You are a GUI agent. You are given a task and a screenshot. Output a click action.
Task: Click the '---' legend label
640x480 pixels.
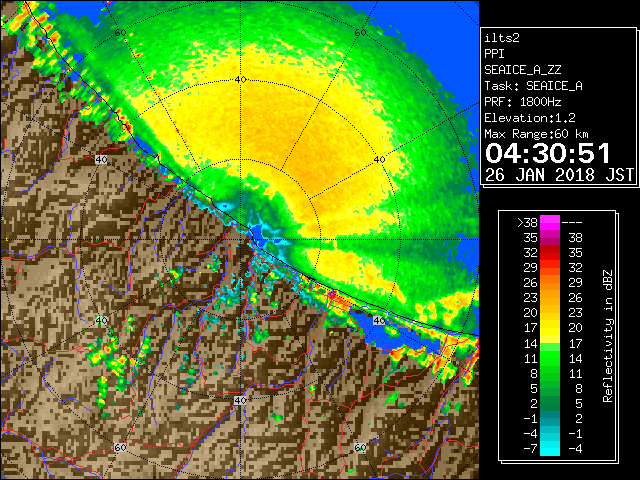click(572, 223)
